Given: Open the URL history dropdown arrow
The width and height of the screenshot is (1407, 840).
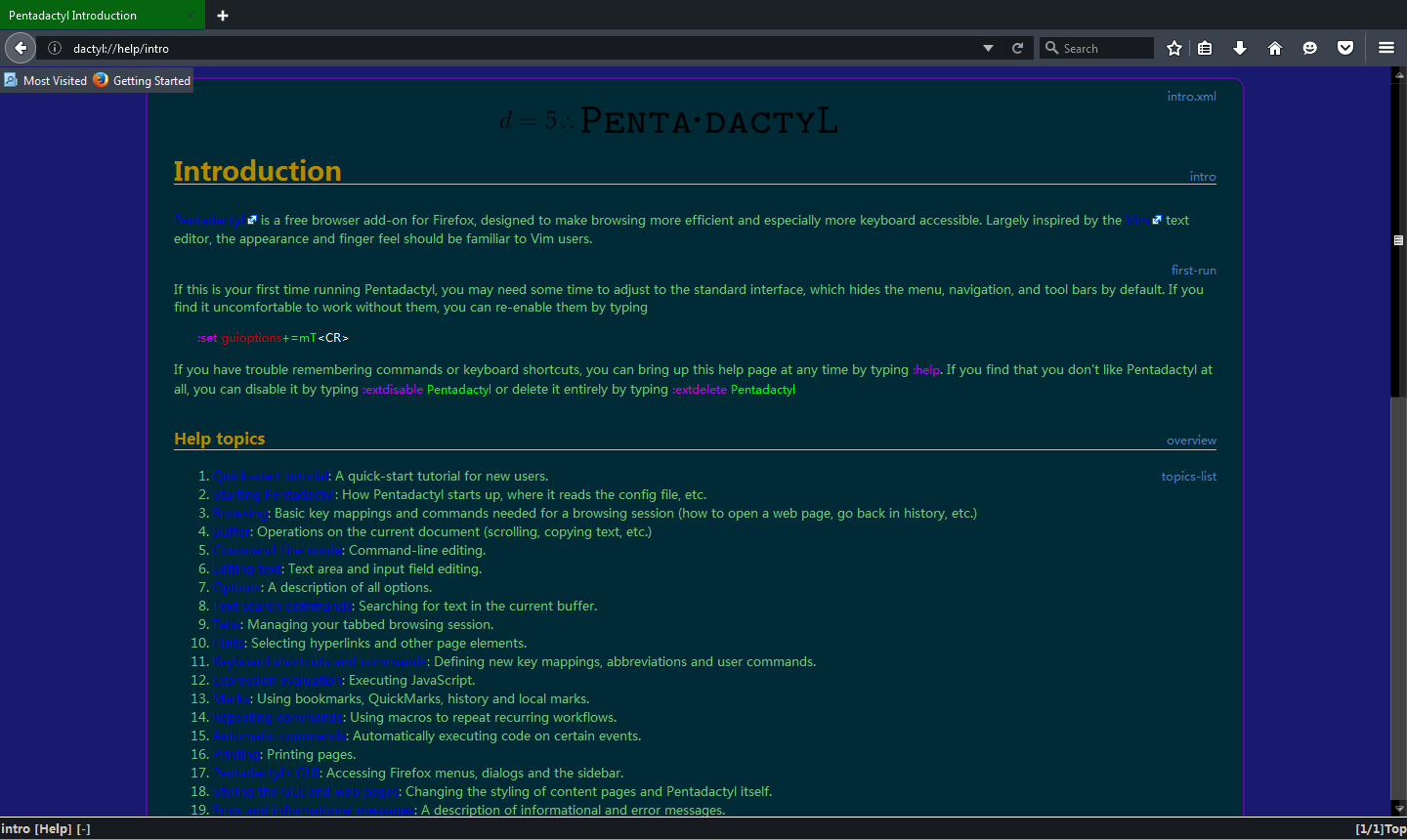Looking at the screenshot, I should pos(988,48).
